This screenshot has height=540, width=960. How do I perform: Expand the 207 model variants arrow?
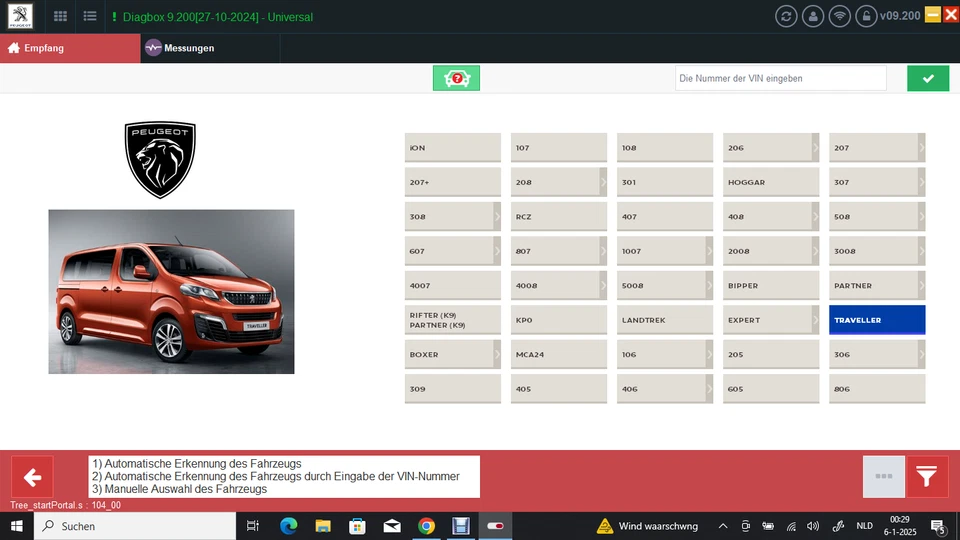(921, 148)
